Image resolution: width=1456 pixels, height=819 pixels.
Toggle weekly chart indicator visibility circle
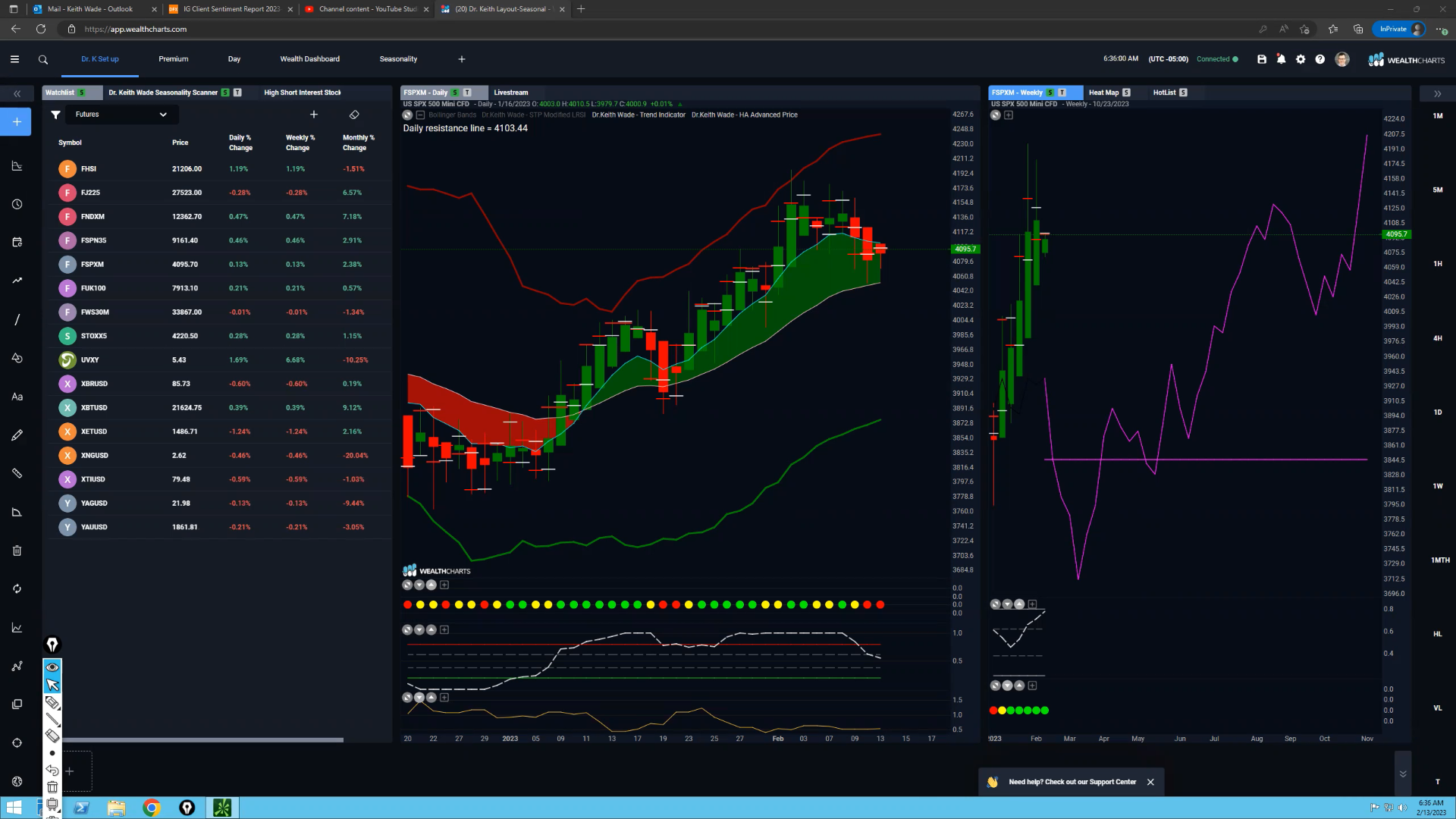click(x=995, y=115)
